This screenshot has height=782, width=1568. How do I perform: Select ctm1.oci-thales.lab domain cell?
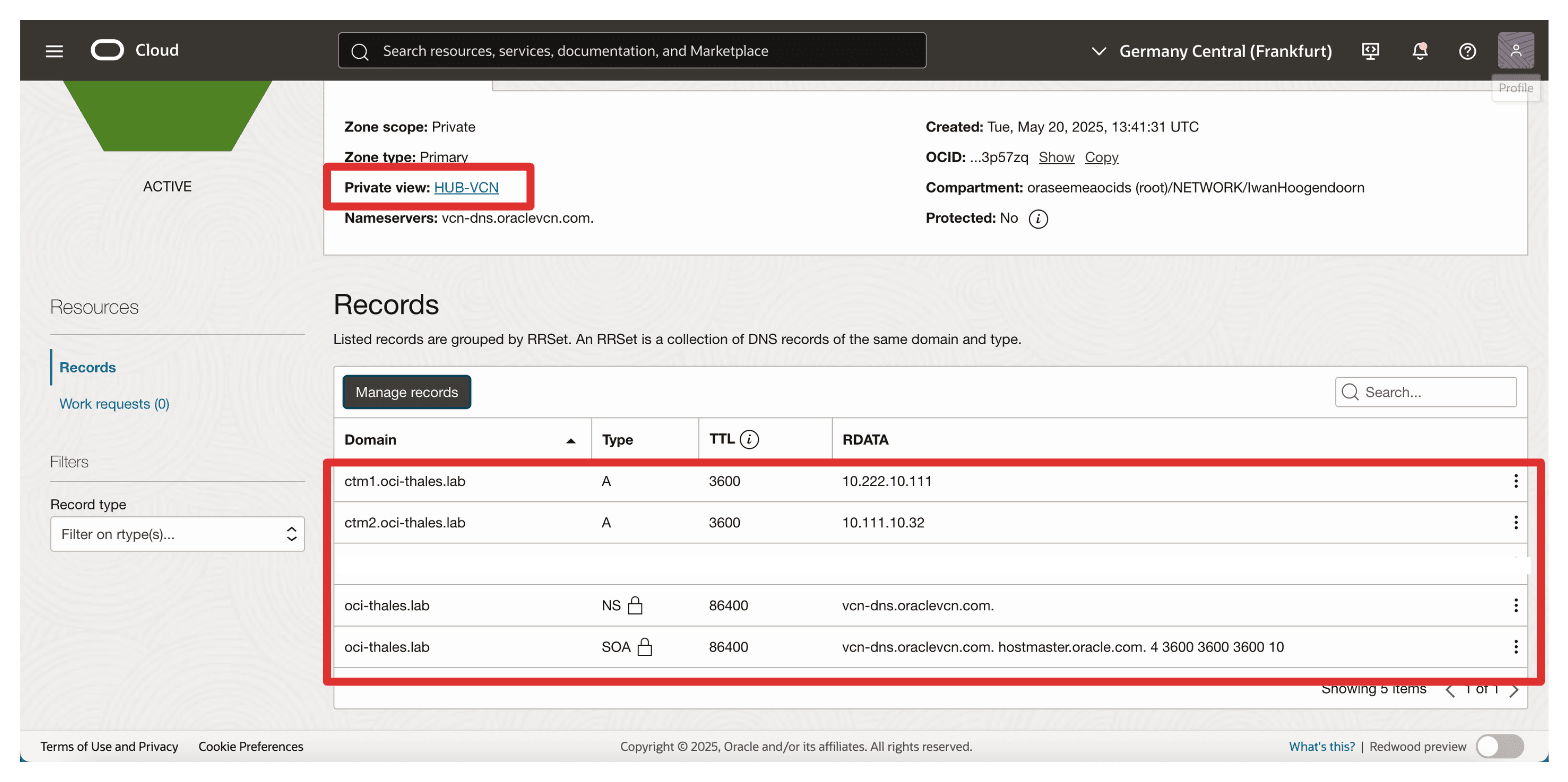[405, 481]
